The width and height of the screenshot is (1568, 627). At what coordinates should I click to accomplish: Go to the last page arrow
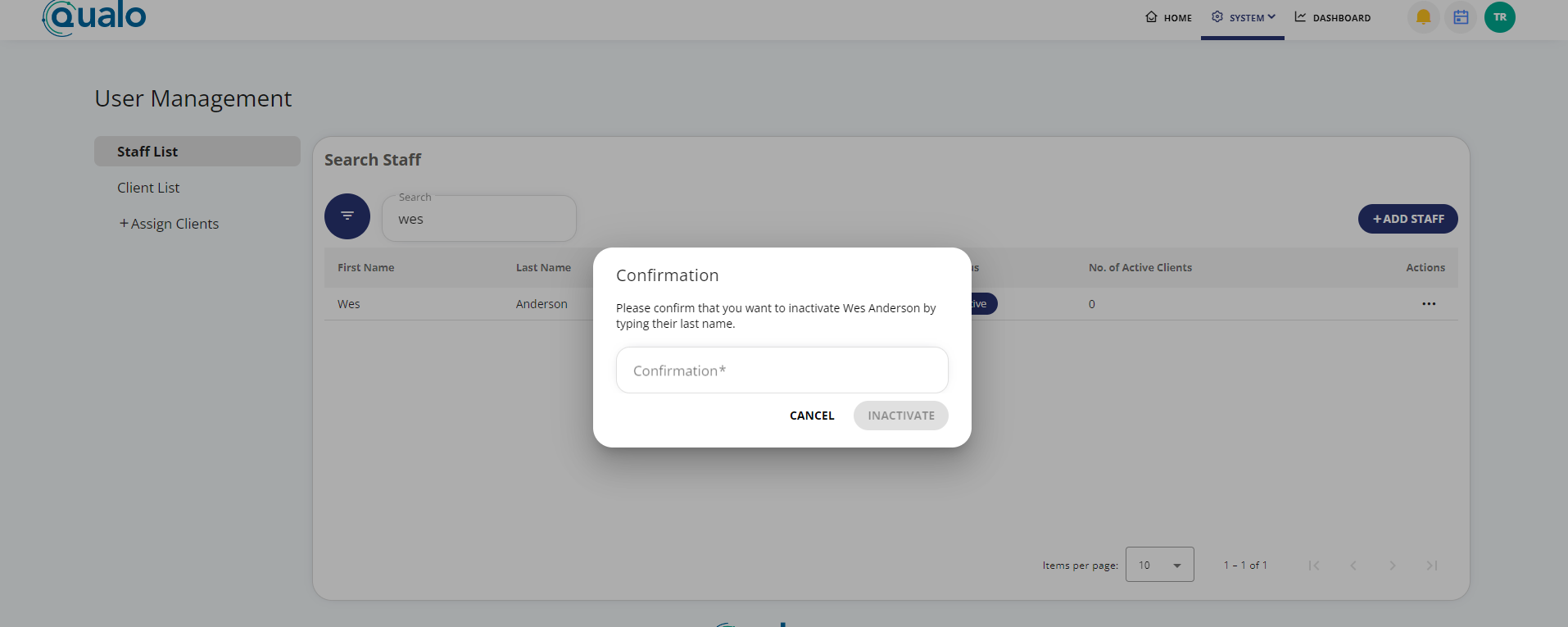click(1431, 566)
